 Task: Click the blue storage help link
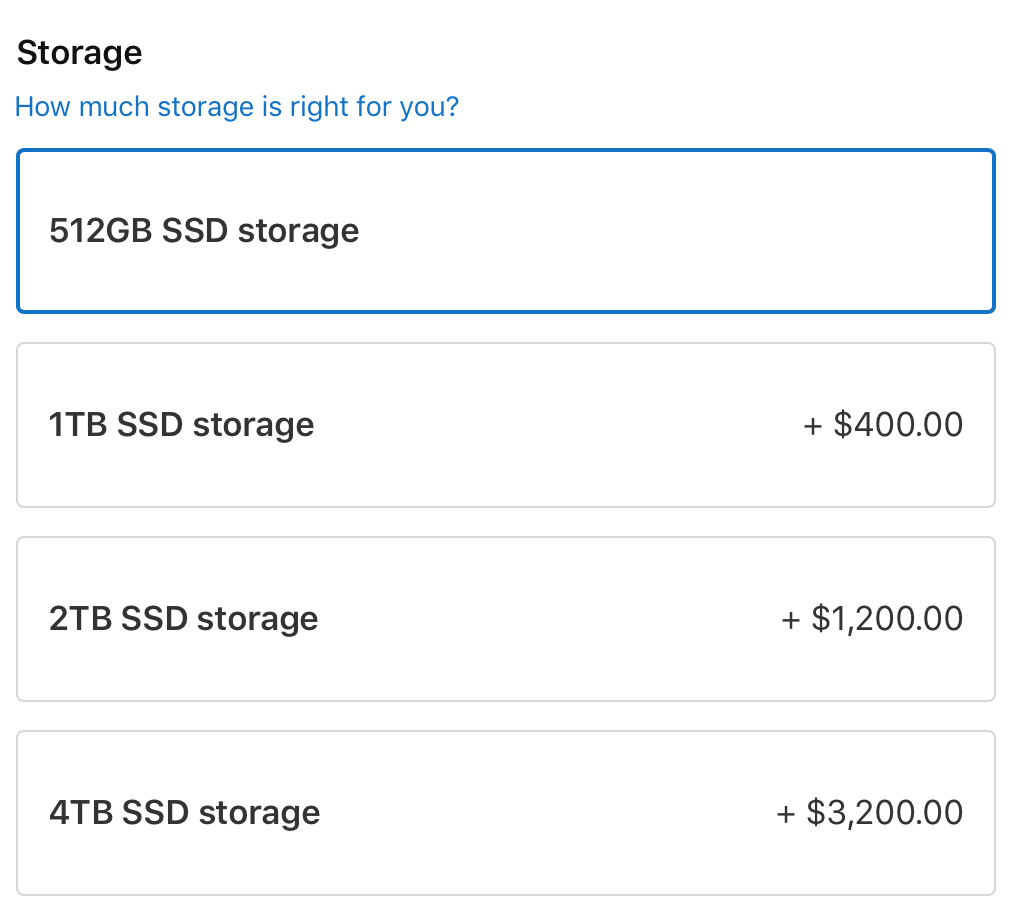(x=237, y=106)
